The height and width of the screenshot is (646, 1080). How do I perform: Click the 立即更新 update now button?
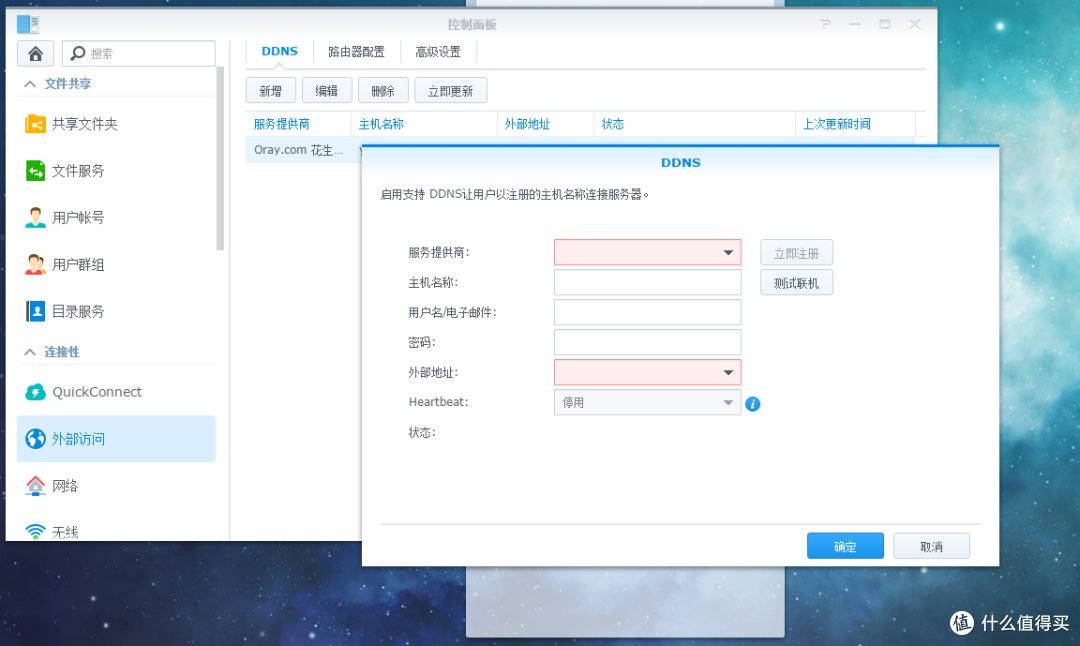450,90
